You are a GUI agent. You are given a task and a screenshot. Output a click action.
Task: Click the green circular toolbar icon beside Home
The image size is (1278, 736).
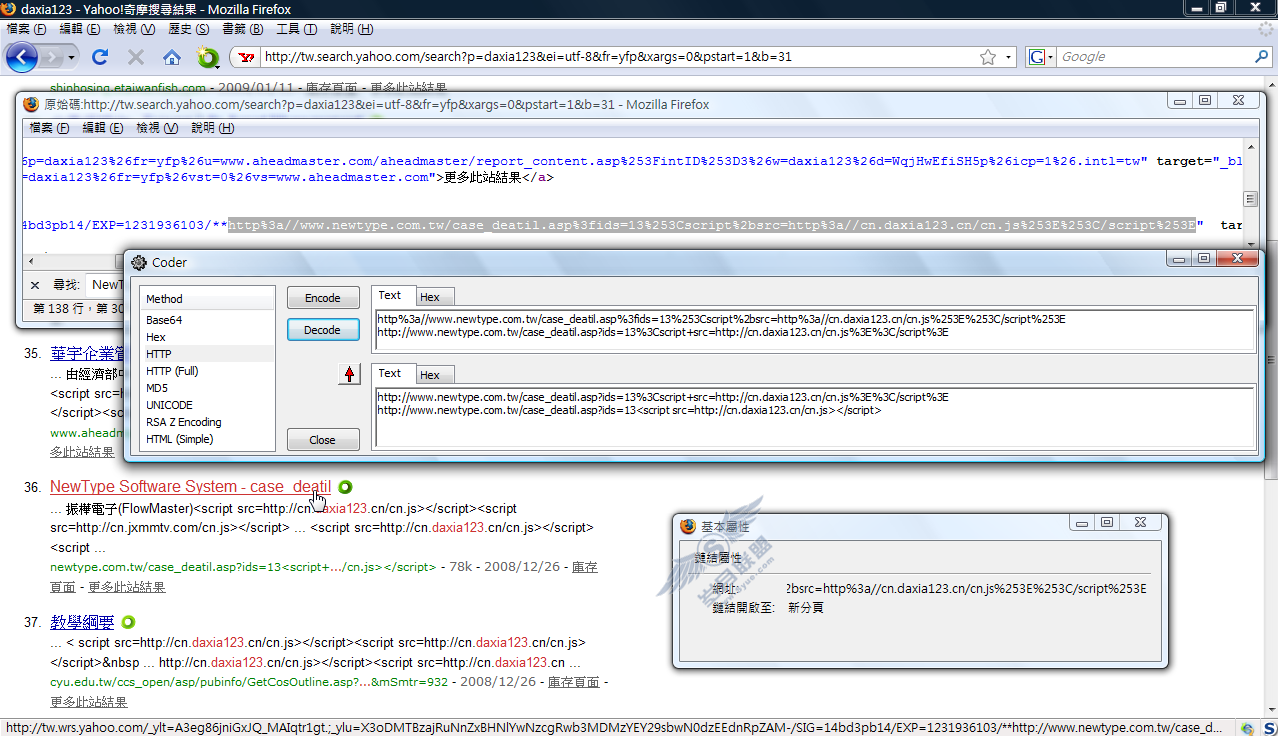[208, 57]
